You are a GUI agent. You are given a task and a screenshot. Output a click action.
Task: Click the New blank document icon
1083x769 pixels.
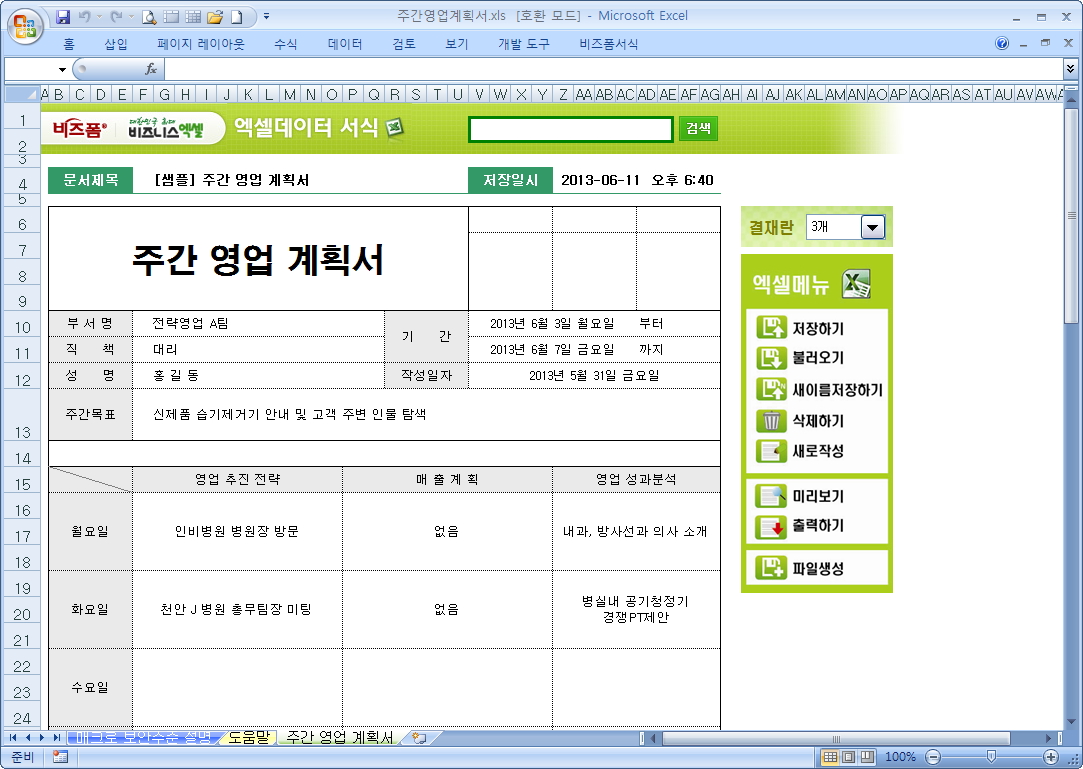(236, 17)
